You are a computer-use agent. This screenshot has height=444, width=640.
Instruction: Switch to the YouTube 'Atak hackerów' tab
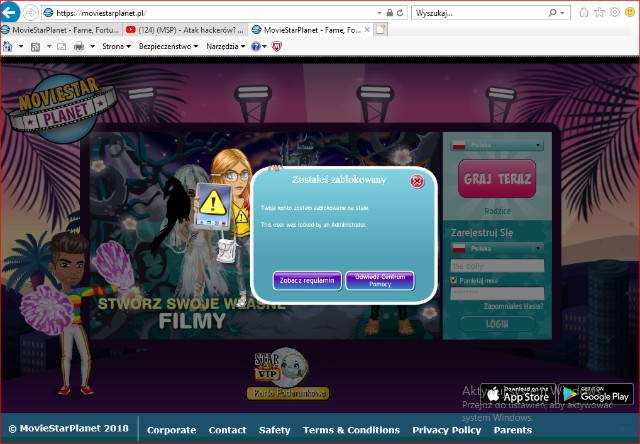point(190,30)
